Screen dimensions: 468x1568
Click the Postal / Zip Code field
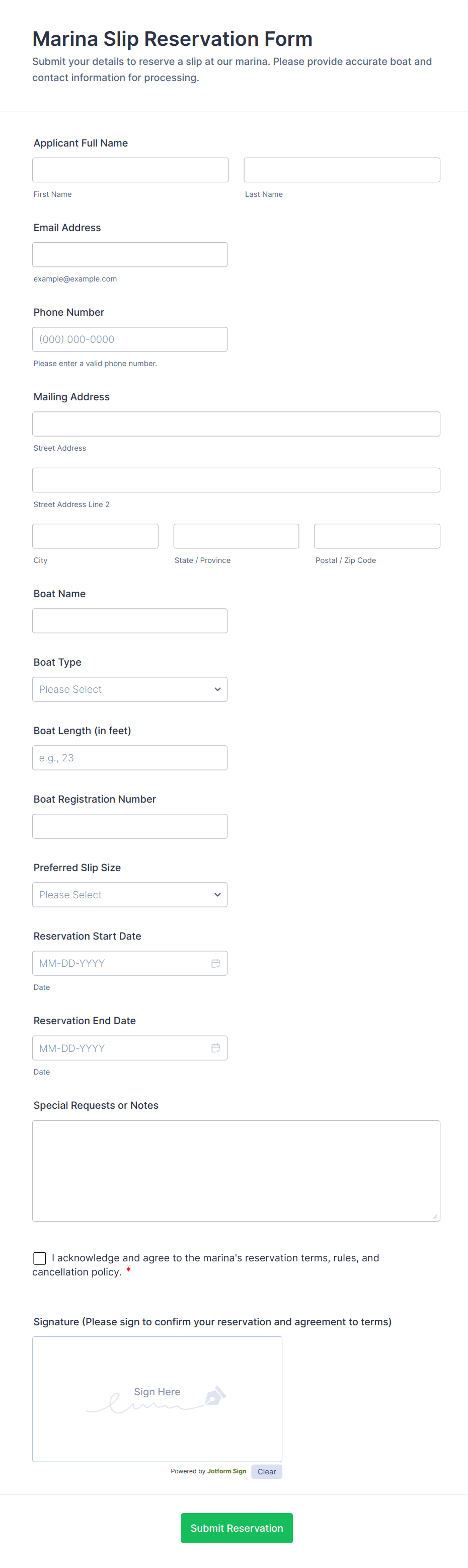point(377,536)
